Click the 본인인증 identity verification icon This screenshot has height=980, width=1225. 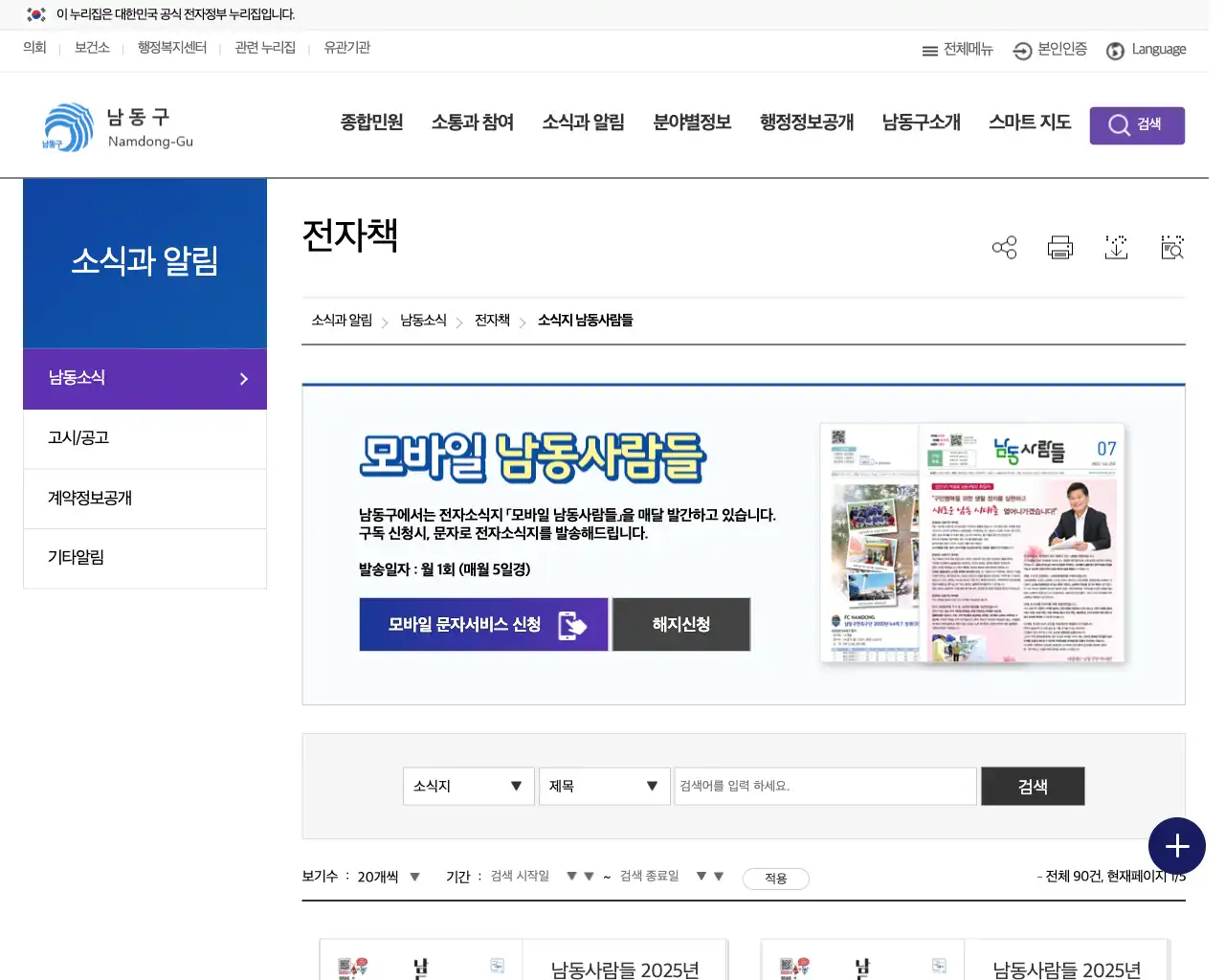pyautogui.click(x=1049, y=50)
